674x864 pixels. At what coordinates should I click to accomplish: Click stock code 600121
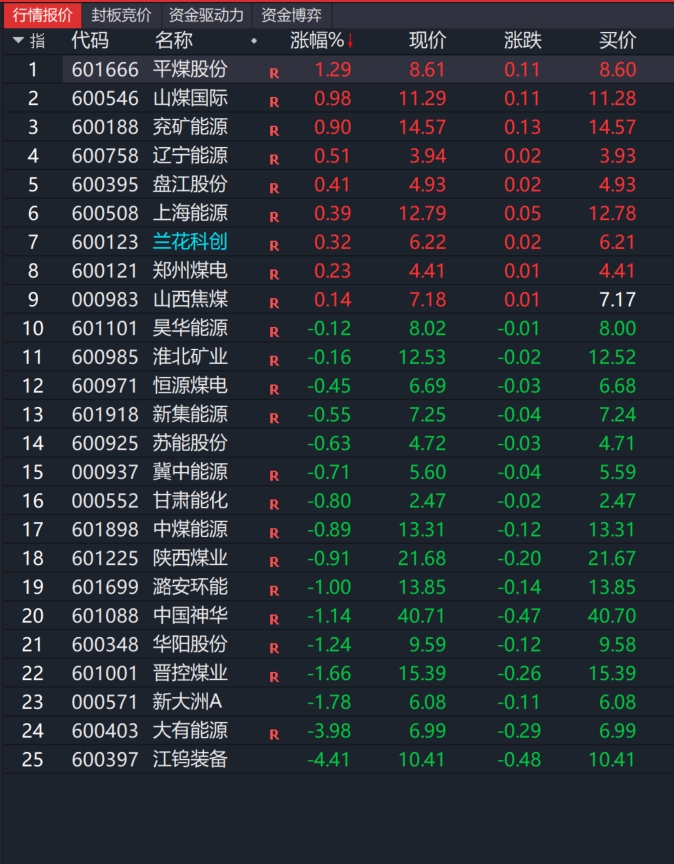105,271
